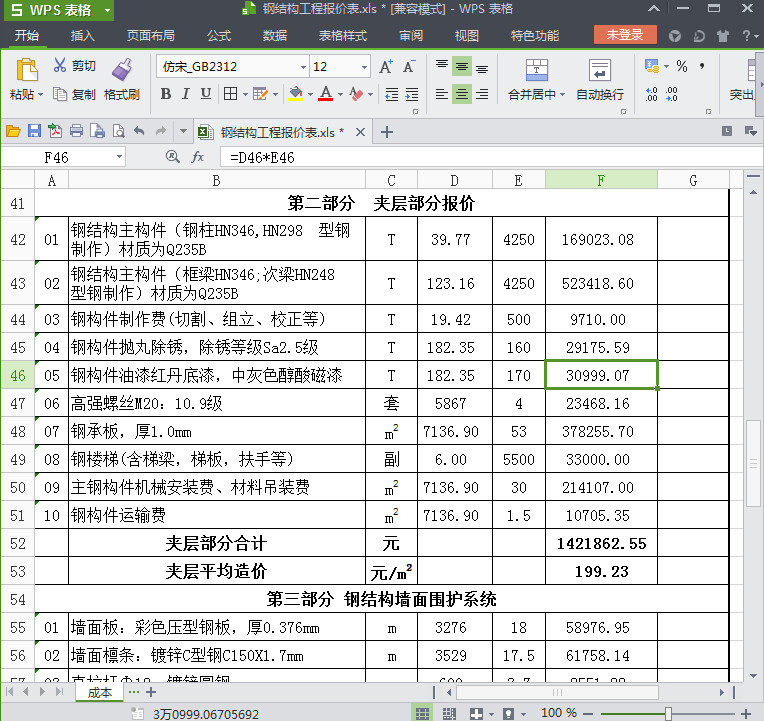Click zoom out minus button
The height and width of the screenshot is (721, 764).
pos(588,714)
